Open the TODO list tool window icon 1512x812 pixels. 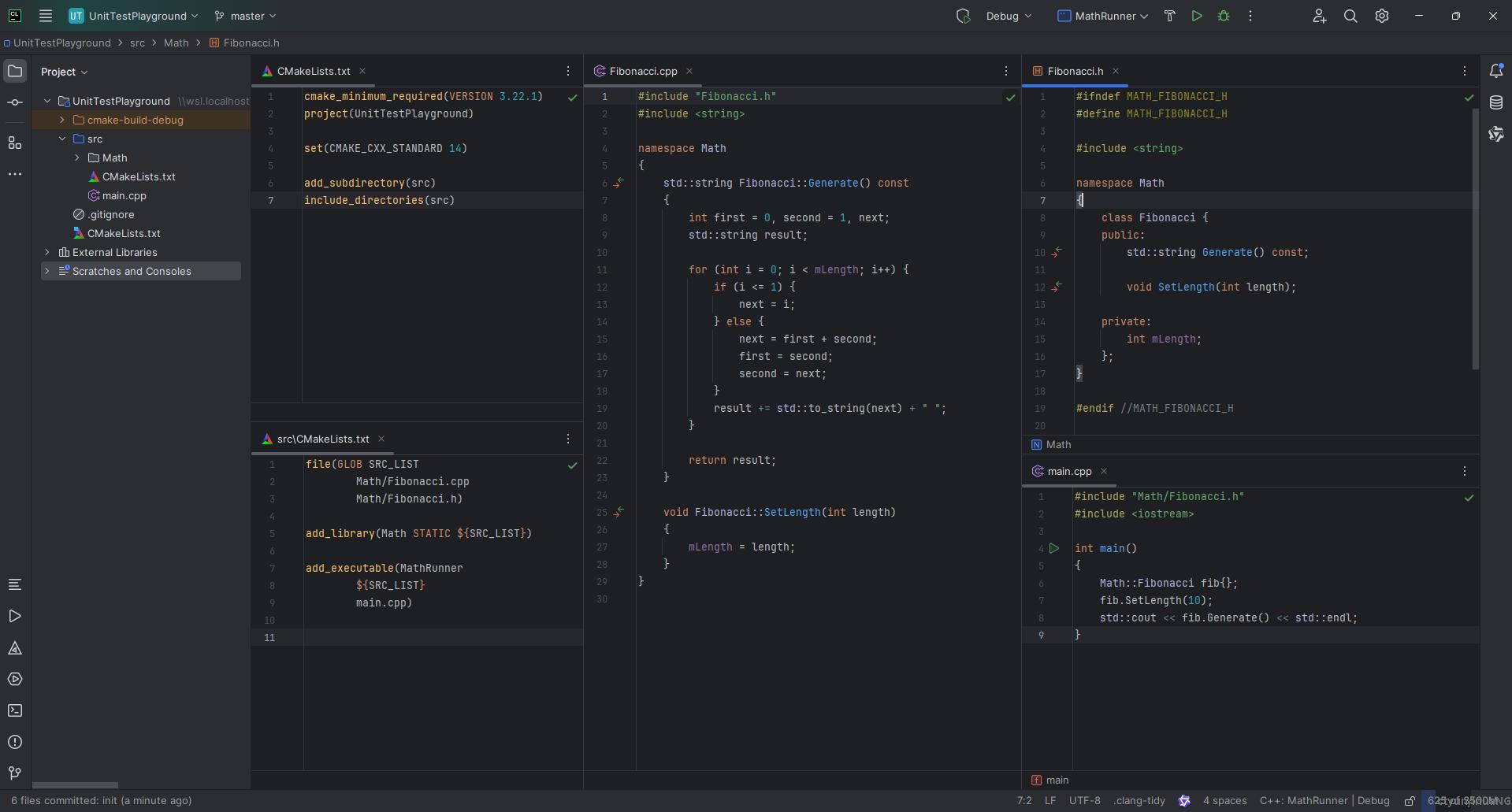point(15,584)
